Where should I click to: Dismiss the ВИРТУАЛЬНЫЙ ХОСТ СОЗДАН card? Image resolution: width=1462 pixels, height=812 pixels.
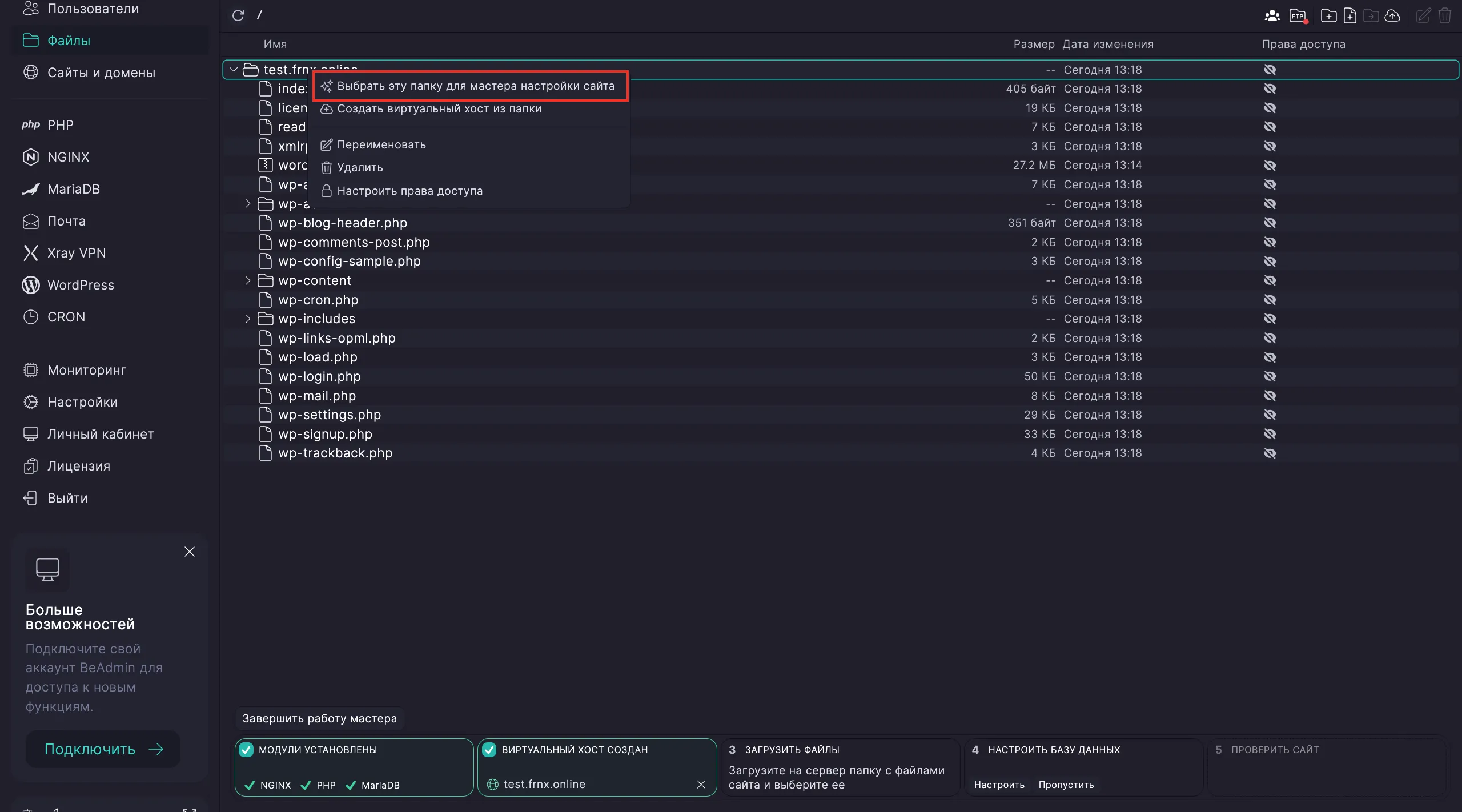(701, 785)
